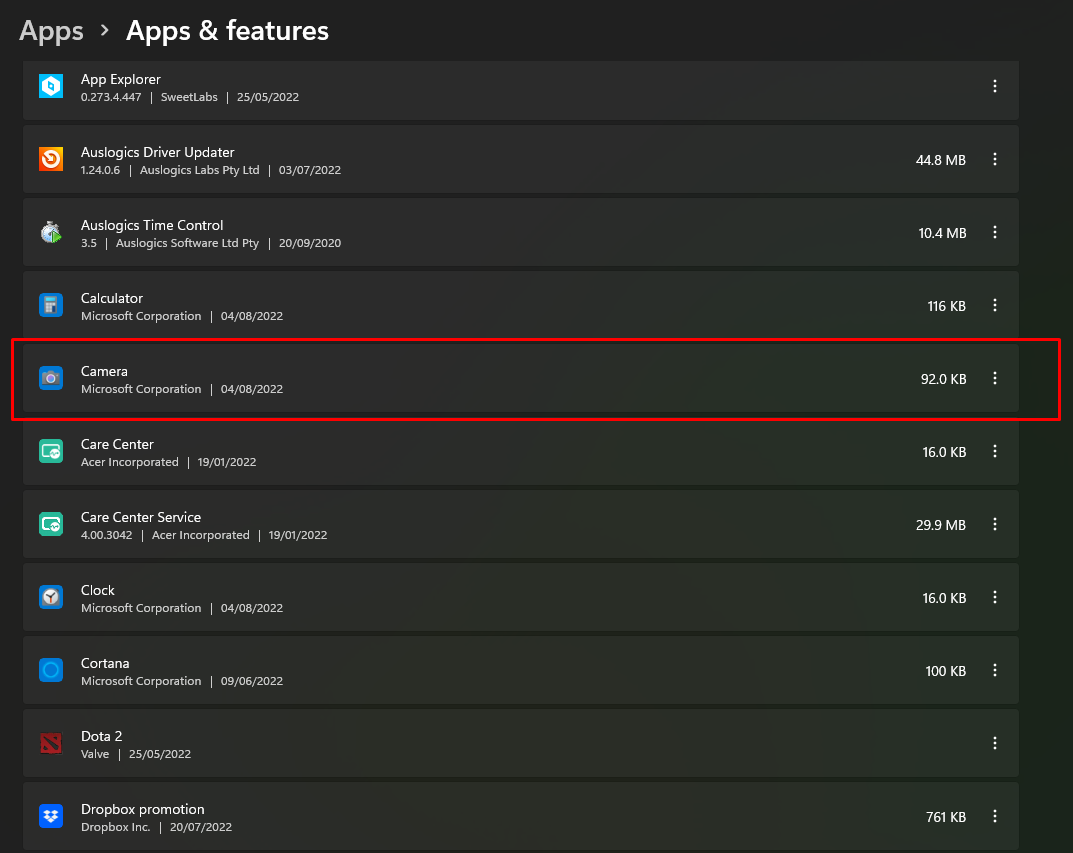The image size is (1073, 853).
Task: Select the App Explorer name
Action: (x=120, y=79)
